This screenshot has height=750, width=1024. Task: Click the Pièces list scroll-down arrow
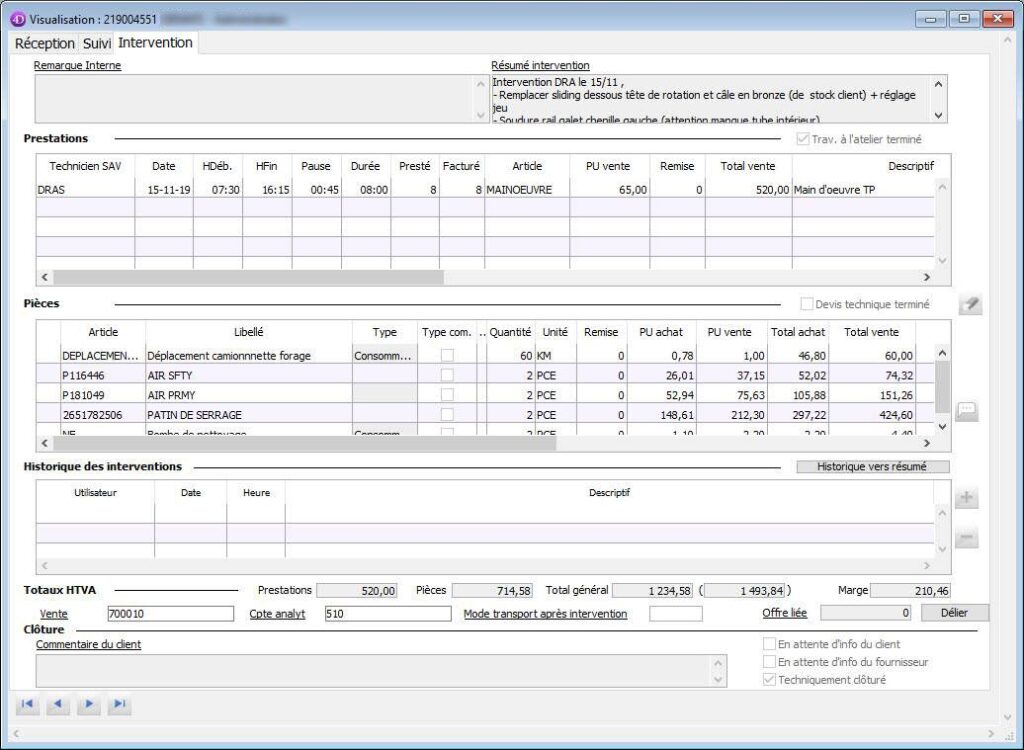[x=940, y=428]
